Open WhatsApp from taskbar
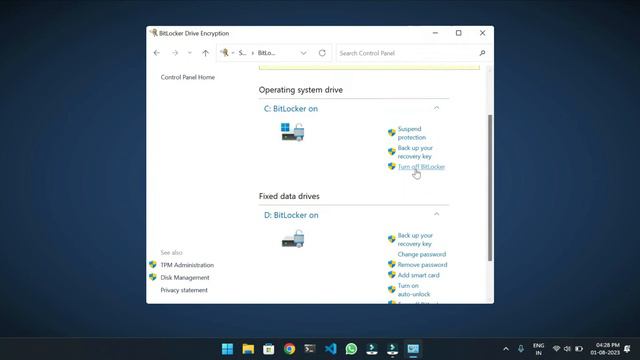 [351, 349]
